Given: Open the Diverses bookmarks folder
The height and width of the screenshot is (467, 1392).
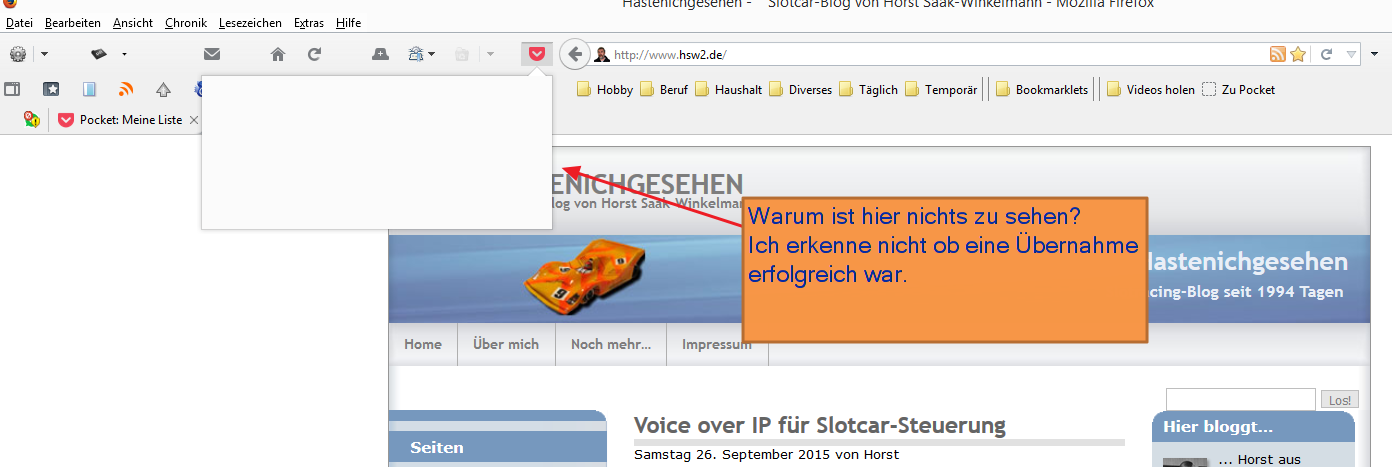Looking at the screenshot, I should [800, 89].
